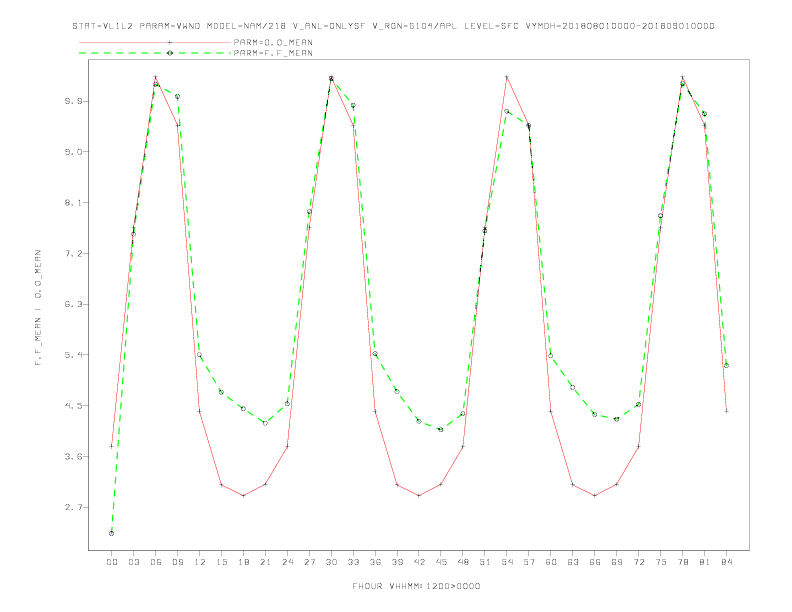Viewport: 792px width, 612px height.
Task: Select the PARM=F.F_MEAN legend label
Action: 273,53
